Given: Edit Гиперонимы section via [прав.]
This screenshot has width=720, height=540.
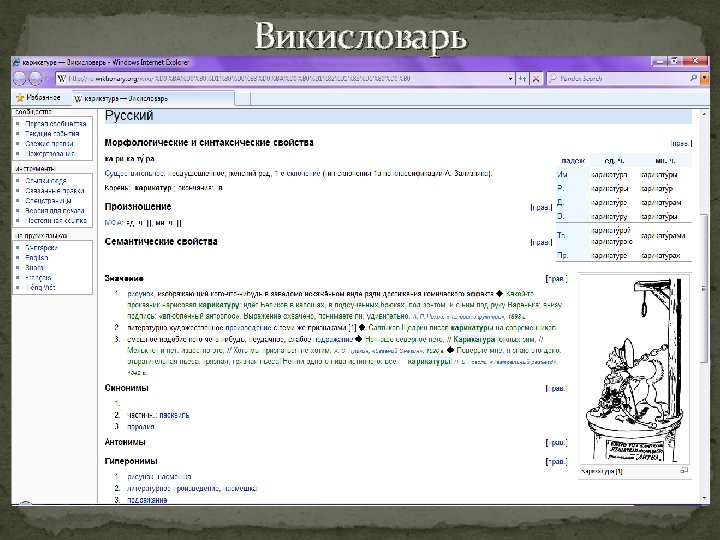Looking at the screenshot, I should click(x=557, y=461).
